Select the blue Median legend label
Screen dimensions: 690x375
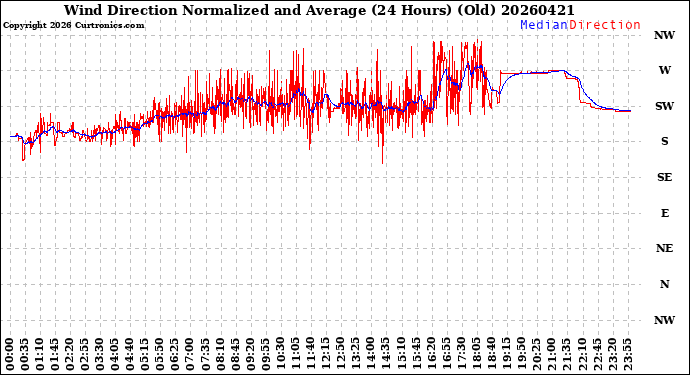pos(544,25)
